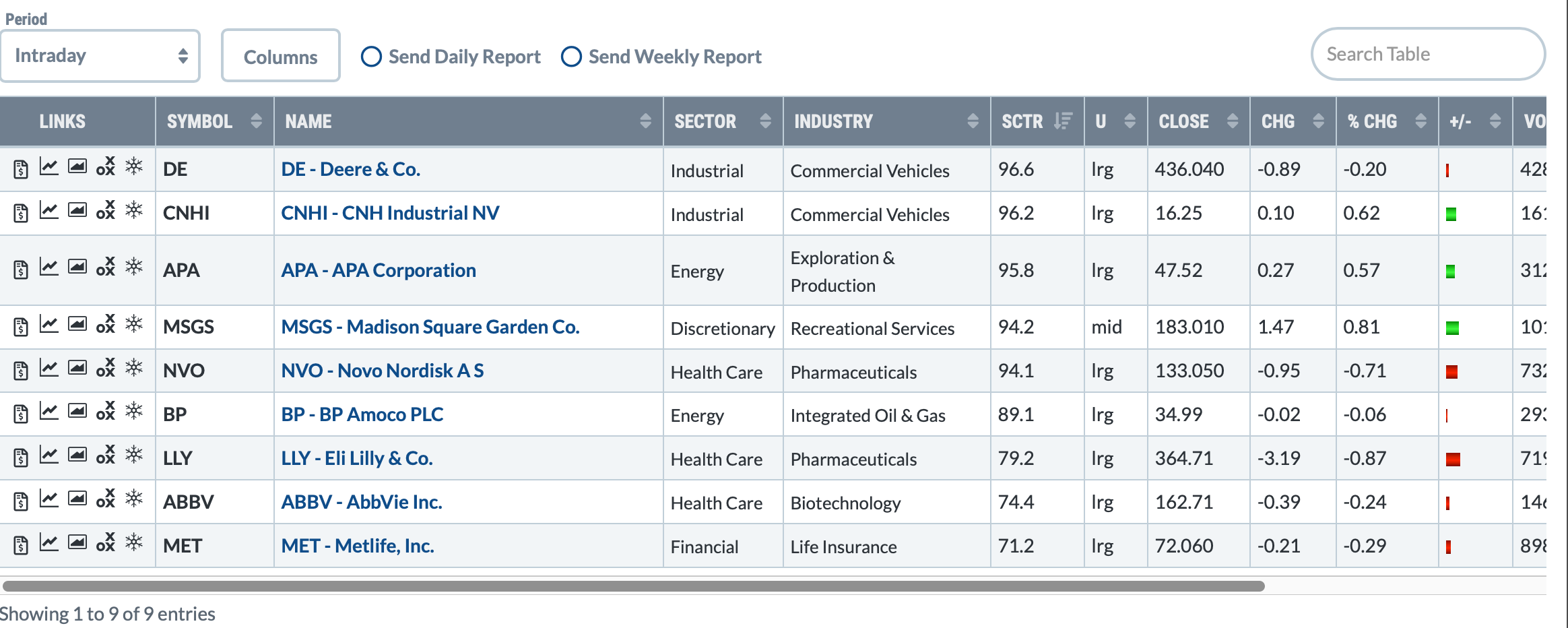This screenshot has width=1568, height=628.
Task: Click the Columns button
Action: pos(280,56)
